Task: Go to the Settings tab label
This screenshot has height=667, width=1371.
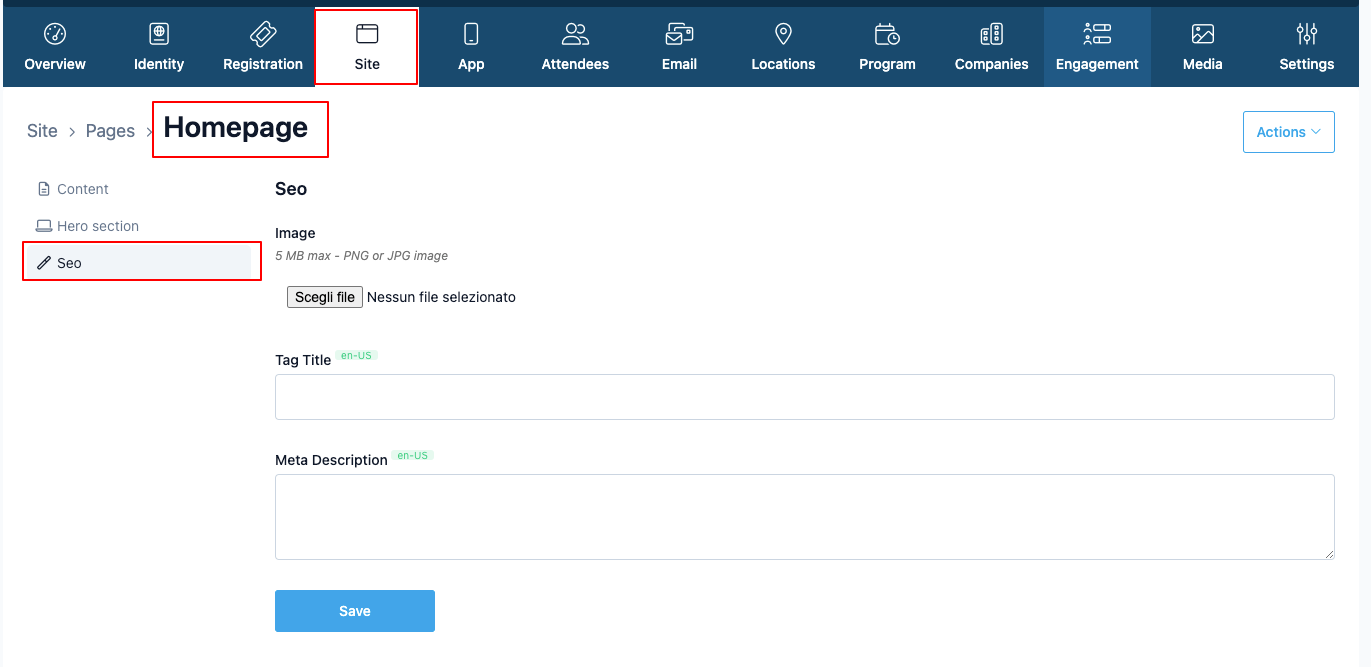Action: pos(1306,64)
